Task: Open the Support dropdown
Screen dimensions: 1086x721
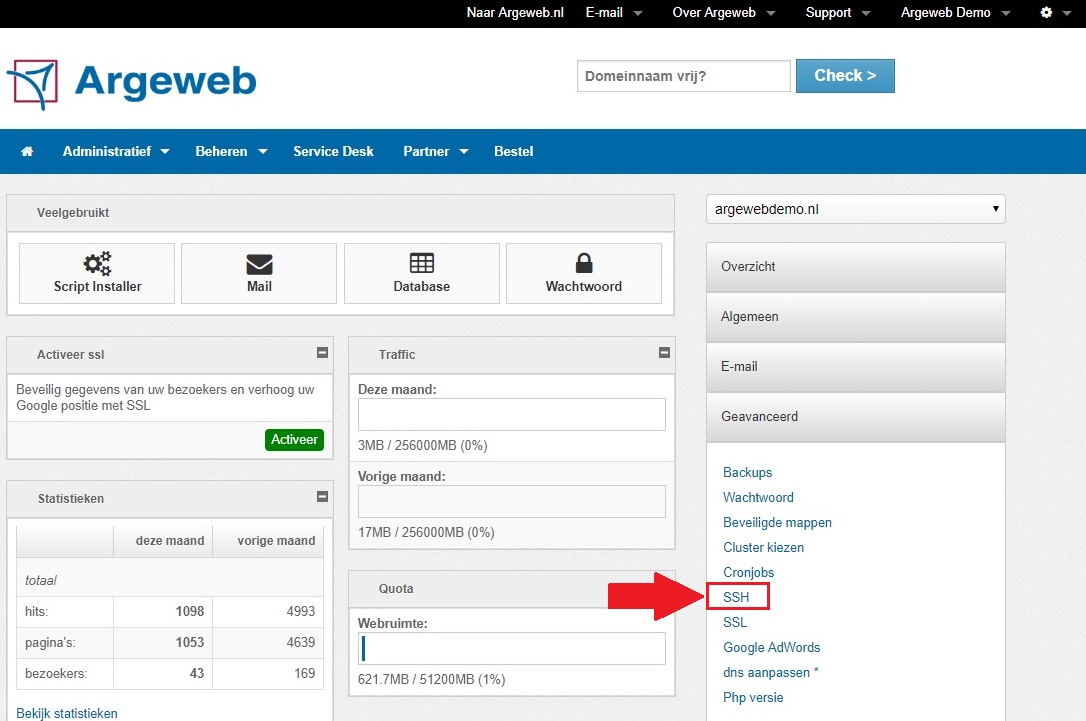Action: click(x=838, y=12)
